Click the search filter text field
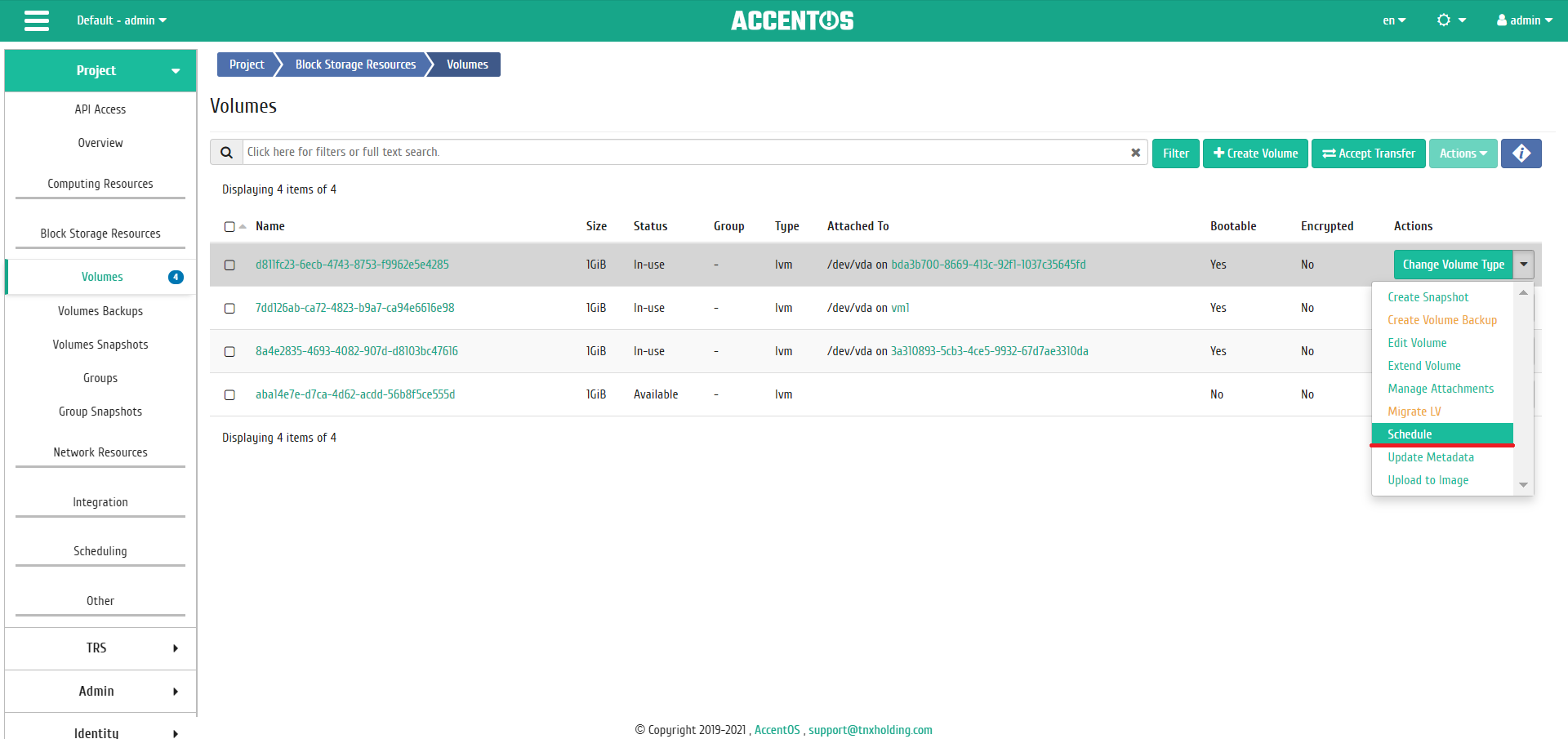Viewport: 1568px width, 739px height. point(684,153)
